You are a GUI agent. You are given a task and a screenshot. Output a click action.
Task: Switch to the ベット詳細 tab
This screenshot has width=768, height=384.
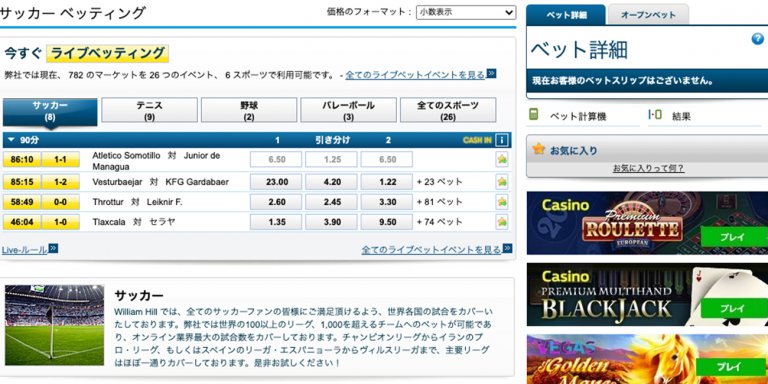point(566,15)
